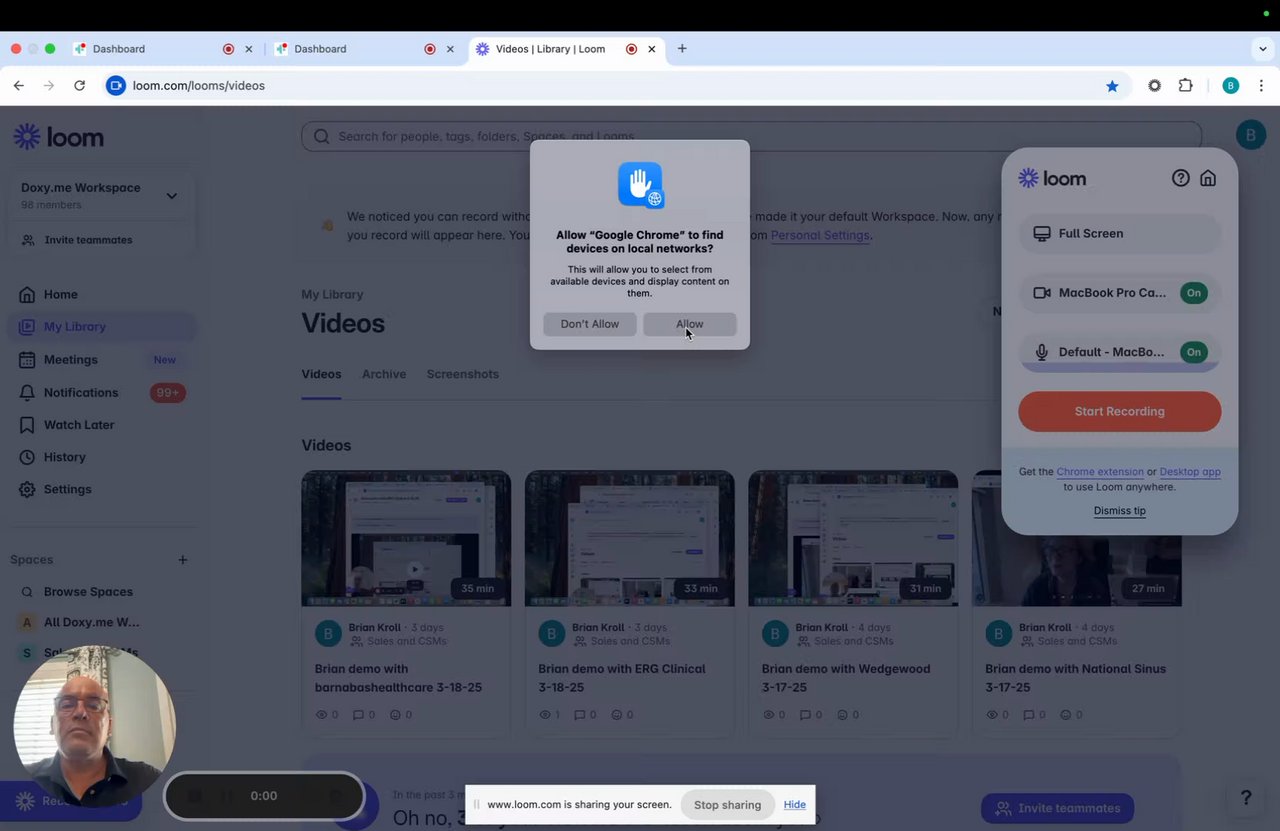
Task: Switch to the Videos tab
Action: 321,374
